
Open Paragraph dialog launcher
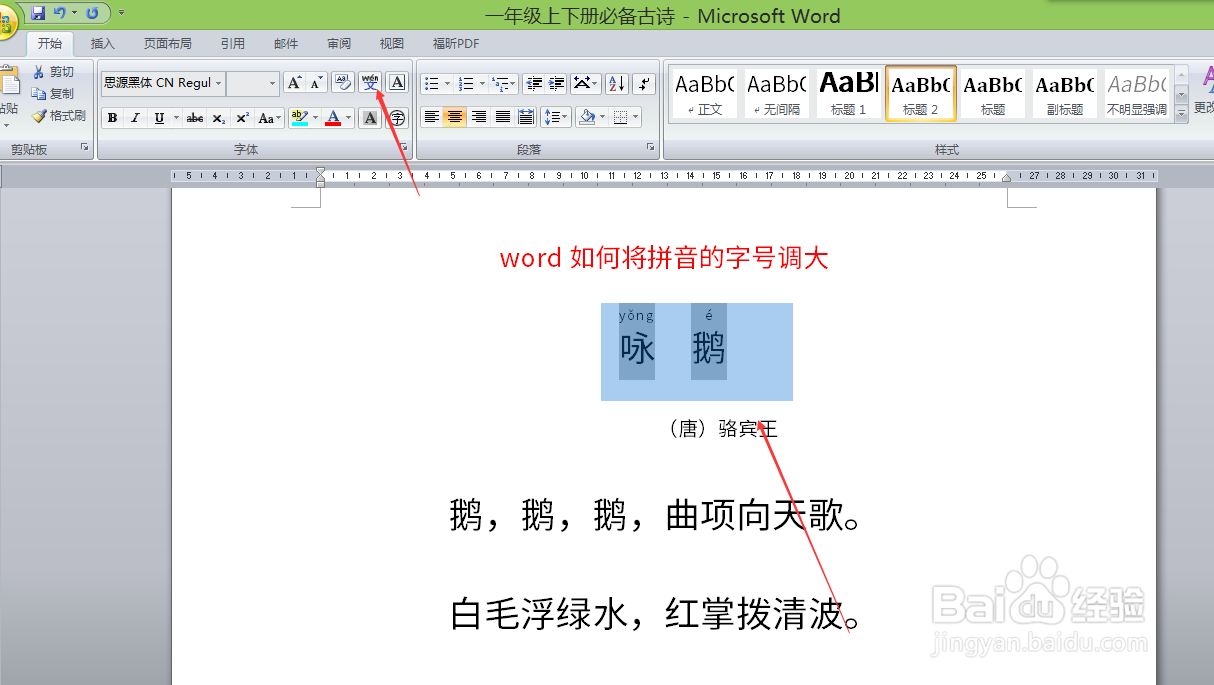pos(651,148)
